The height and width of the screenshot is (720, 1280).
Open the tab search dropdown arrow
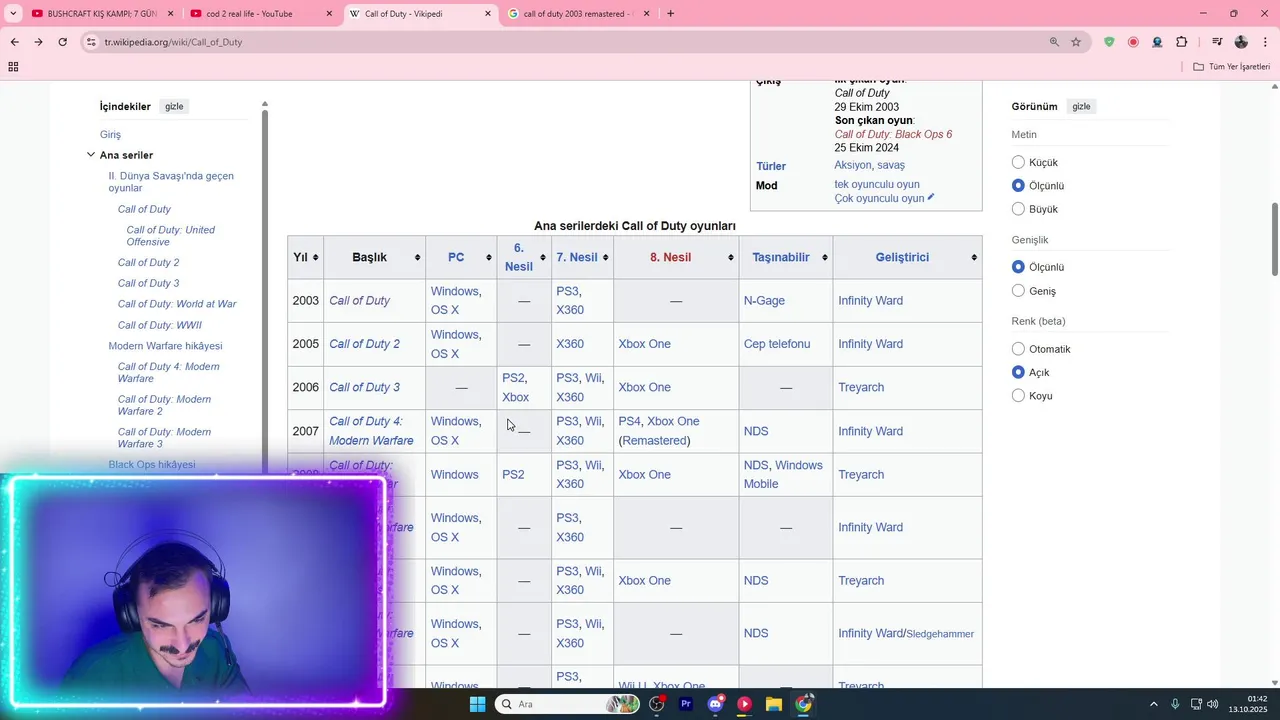tap(13, 14)
